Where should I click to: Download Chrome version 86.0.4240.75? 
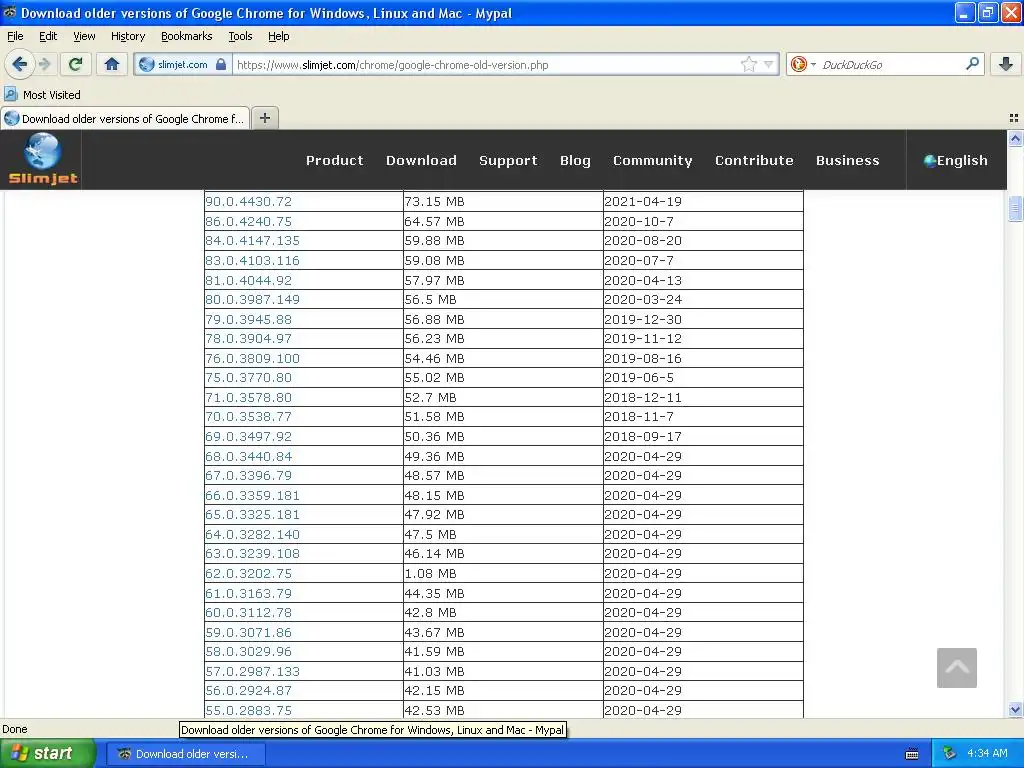(x=248, y=221)
